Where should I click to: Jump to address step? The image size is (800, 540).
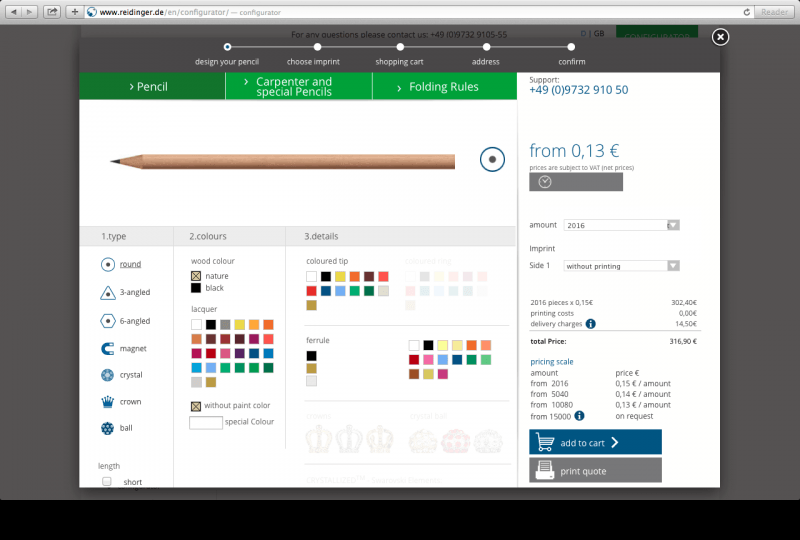[x=487, y=47]
